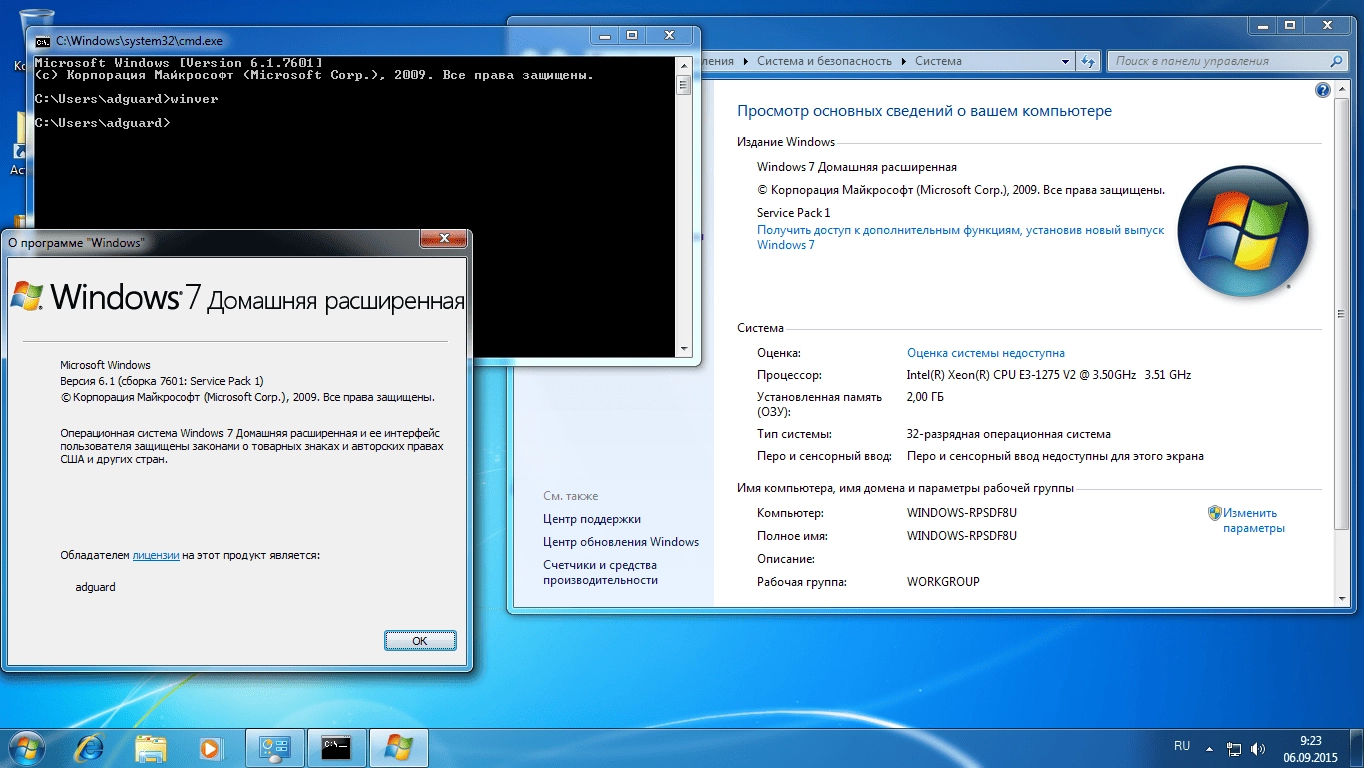Launch Internet Explorer from the taskbar

[x=89, y=747]
